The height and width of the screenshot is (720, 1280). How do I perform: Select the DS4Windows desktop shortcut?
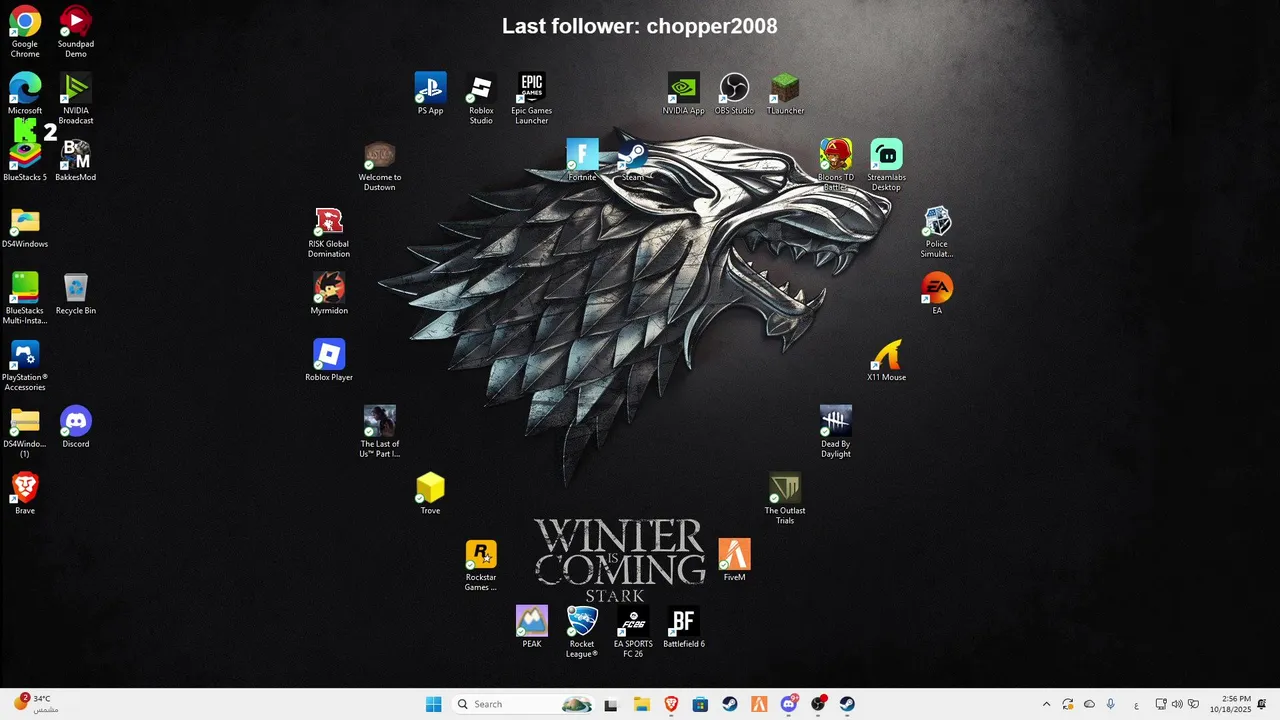[25, 227]
